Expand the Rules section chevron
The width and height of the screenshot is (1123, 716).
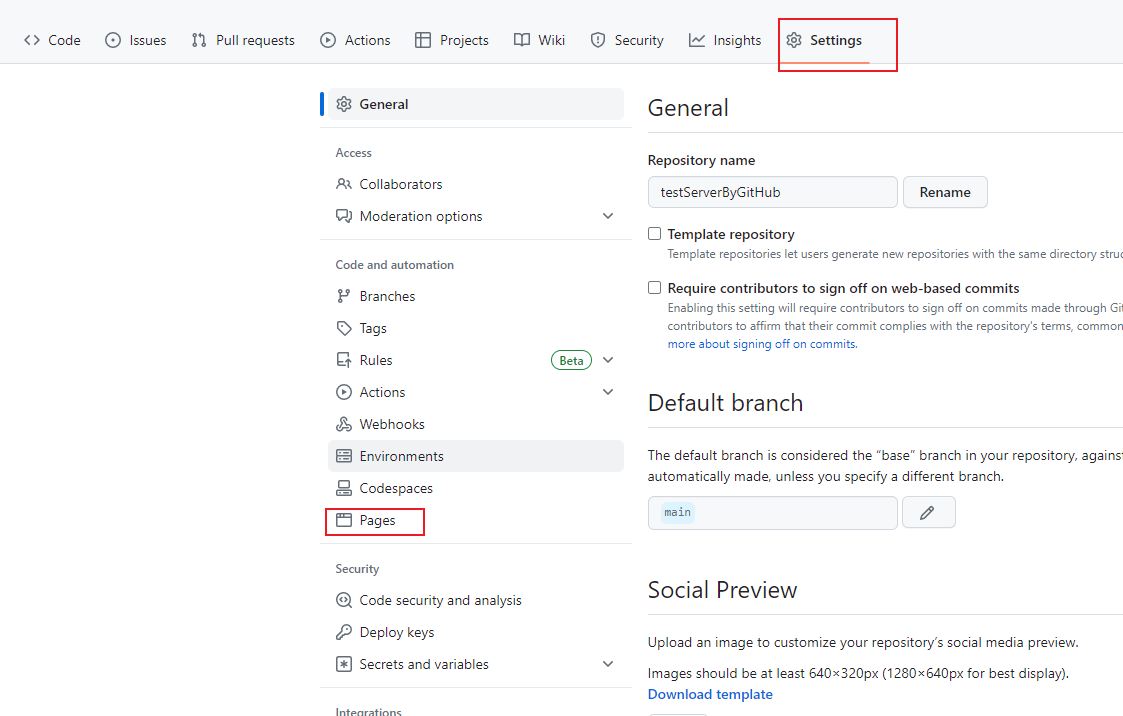(608, 360)
